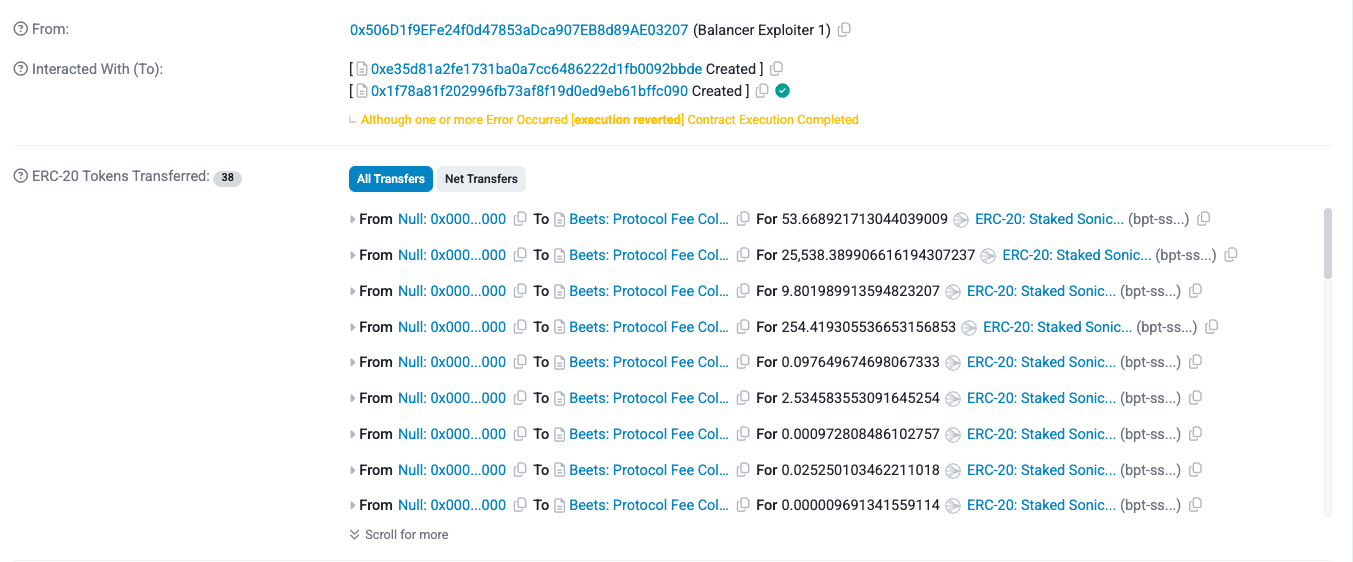Screen dimensions: 1353x562
Task: Copy Beets fee collector address in 53.6689 row
Action: point(743,219)
